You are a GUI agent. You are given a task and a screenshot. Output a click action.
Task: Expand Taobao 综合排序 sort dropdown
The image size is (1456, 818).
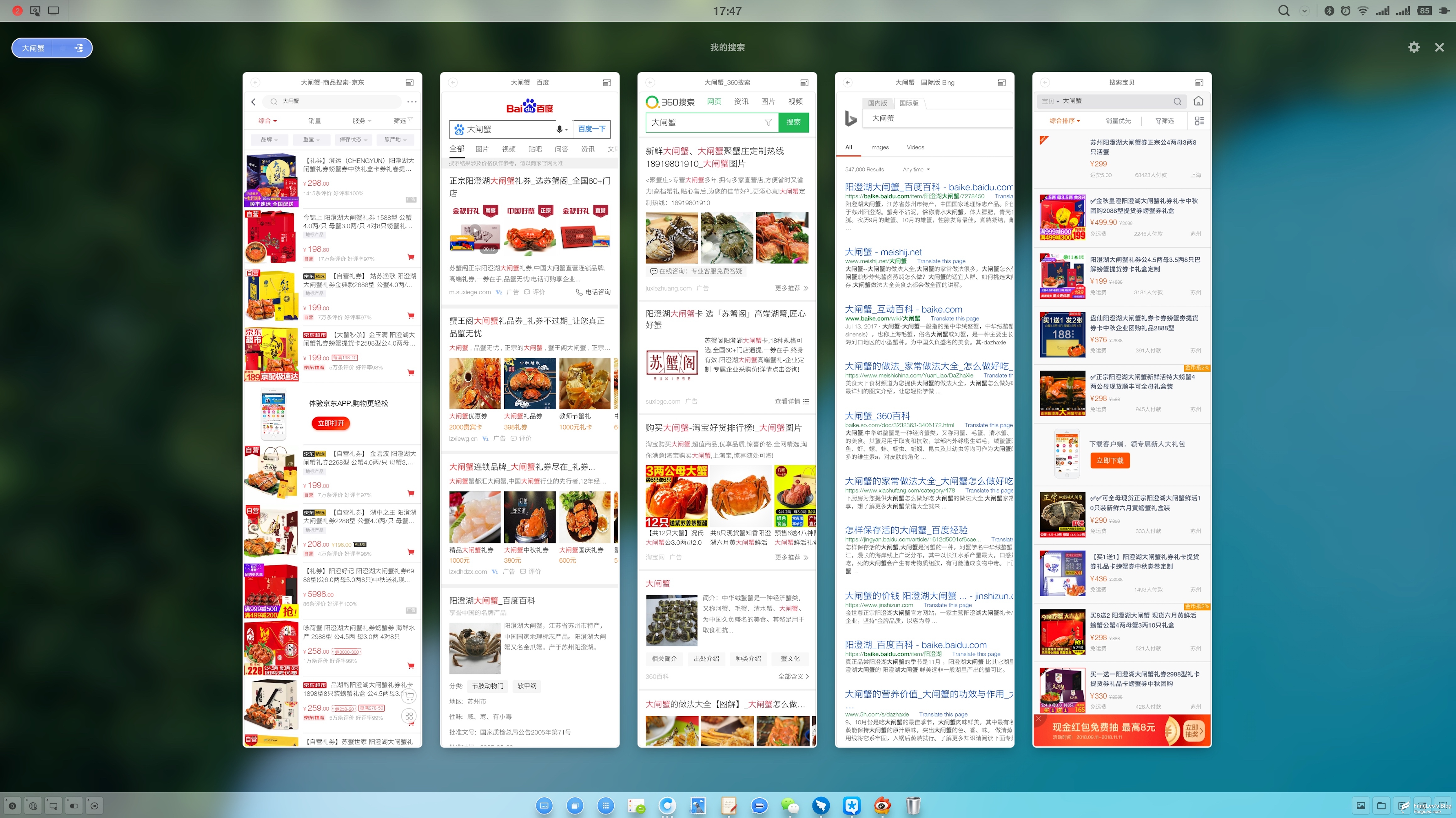(1064, 121)
